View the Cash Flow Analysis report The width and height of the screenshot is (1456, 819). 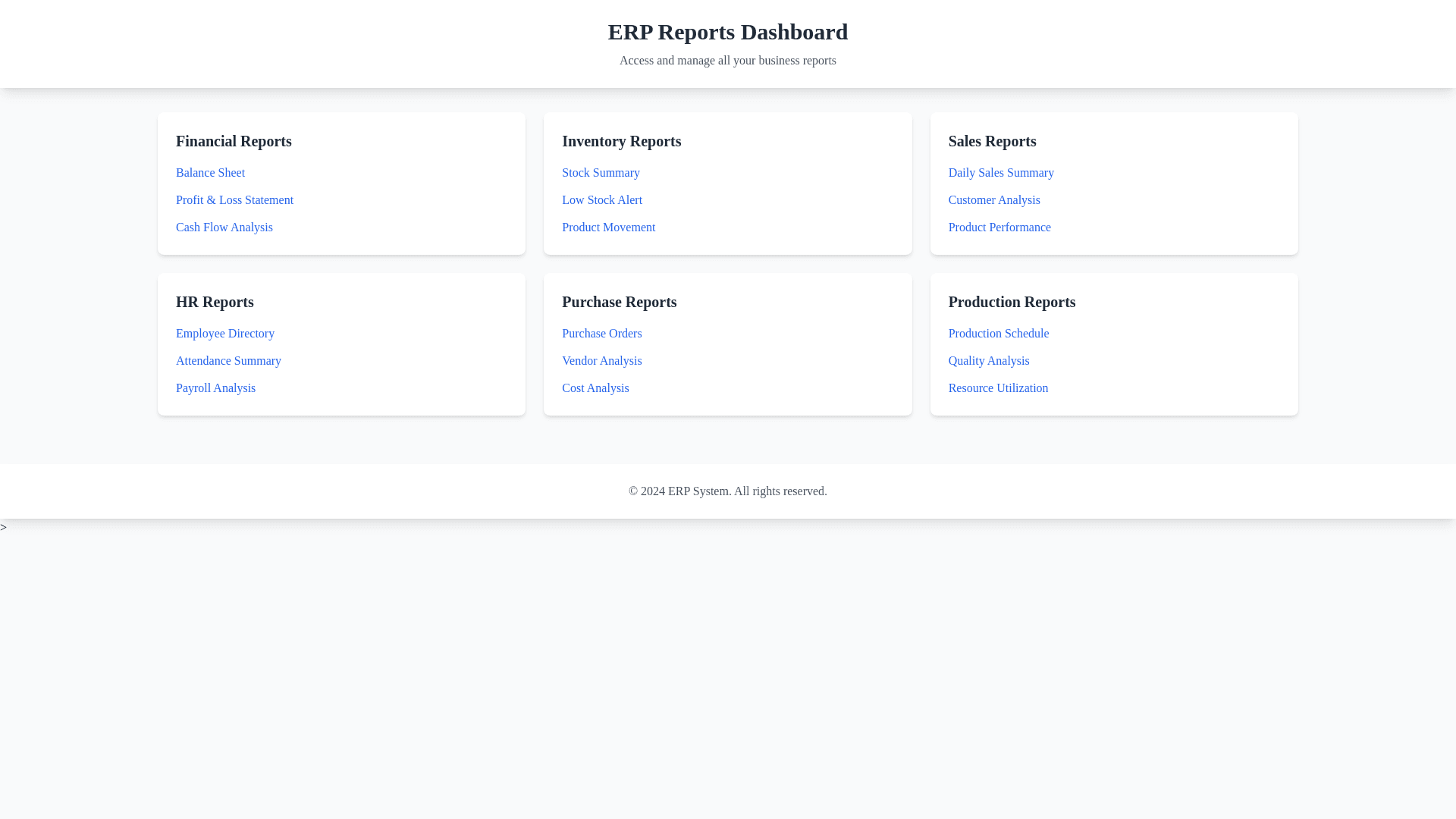[x=224, y=227]
